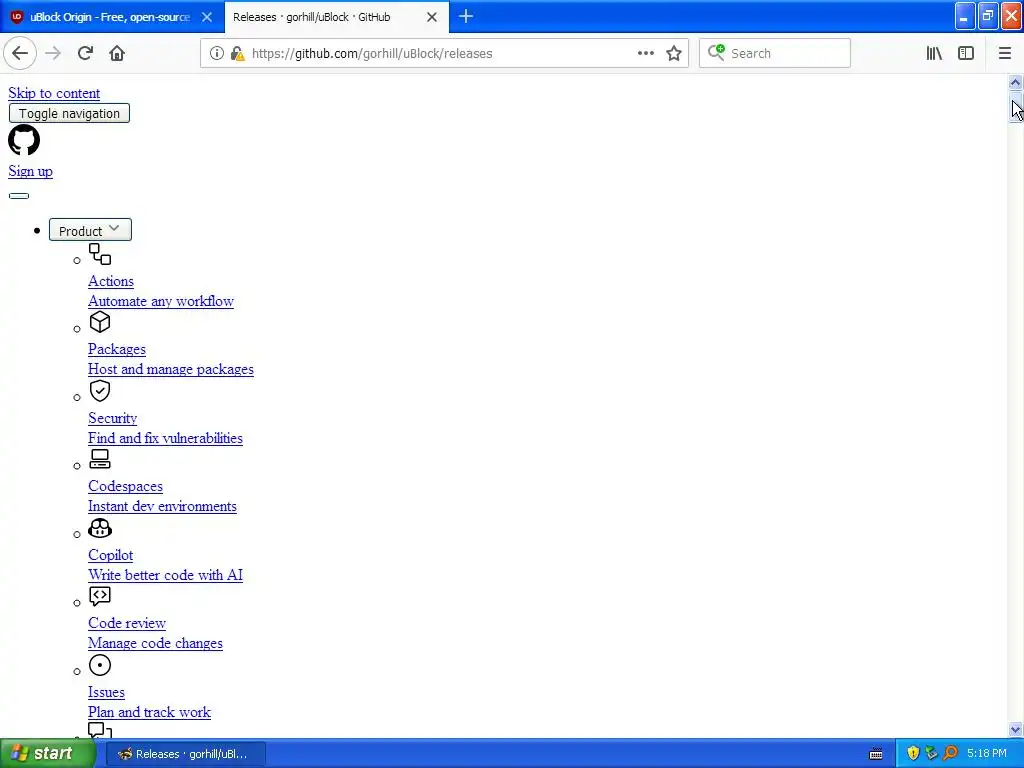Open the Copilot link
Screen dimensions: 1024x768
point(111,555)
